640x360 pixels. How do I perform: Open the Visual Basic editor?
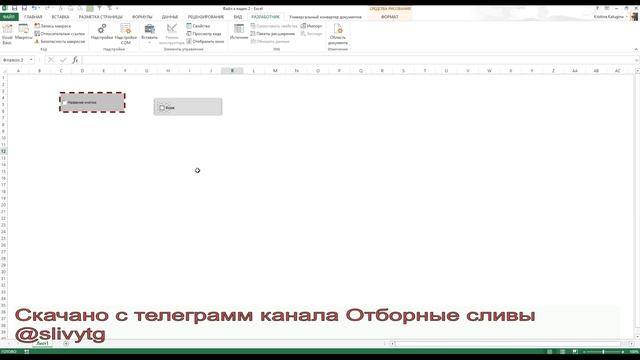pyautogui.click(x=7, y=34)
